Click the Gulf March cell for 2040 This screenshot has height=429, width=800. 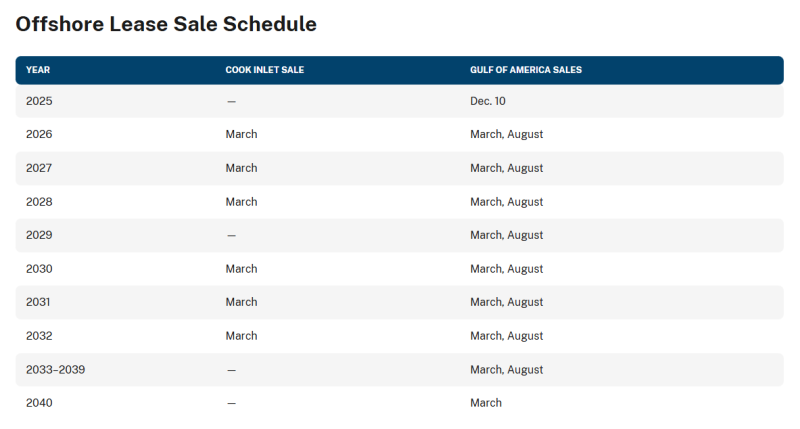click(x=486, y=403)
